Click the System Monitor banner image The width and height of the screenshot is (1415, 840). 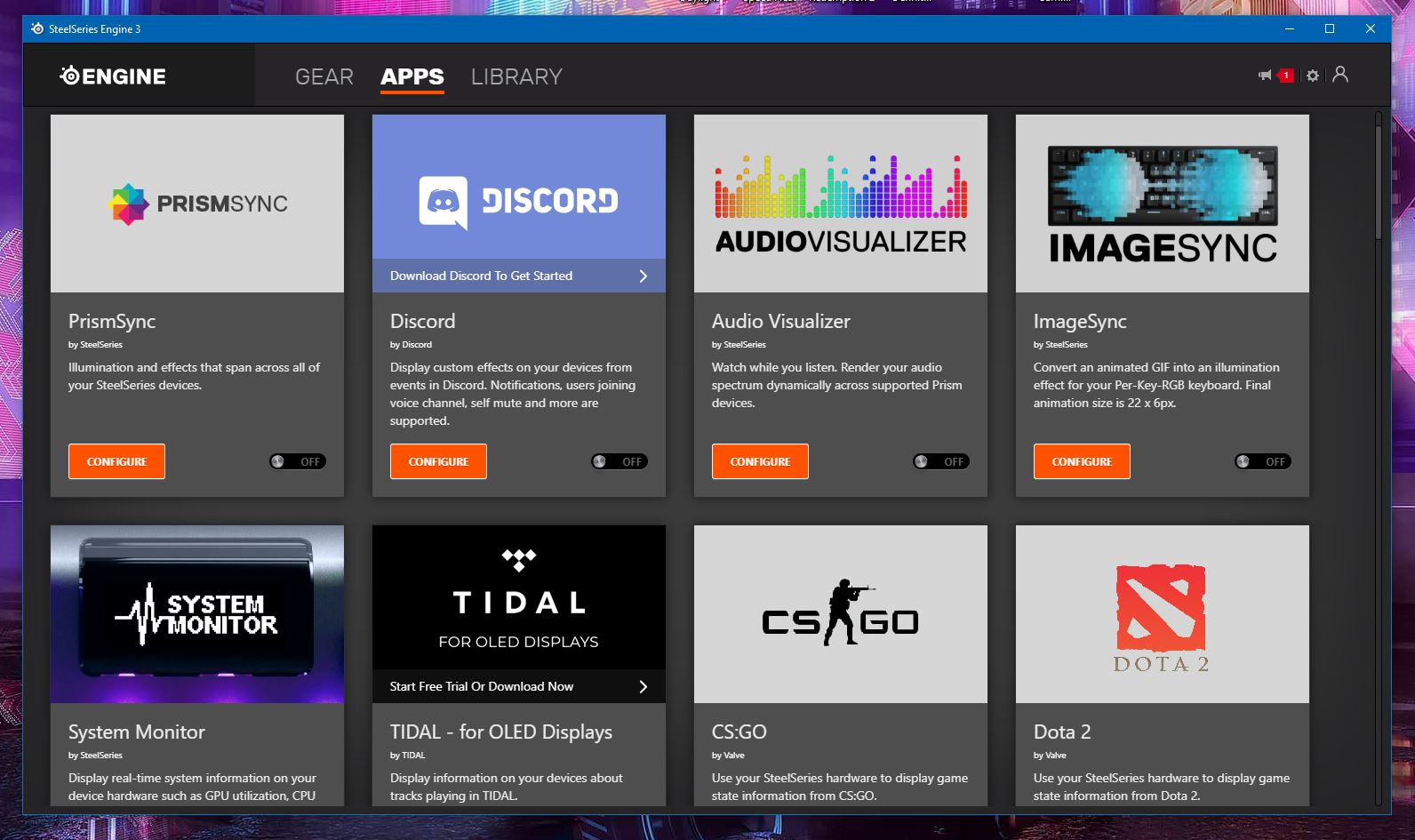click(x=197, y=614)
